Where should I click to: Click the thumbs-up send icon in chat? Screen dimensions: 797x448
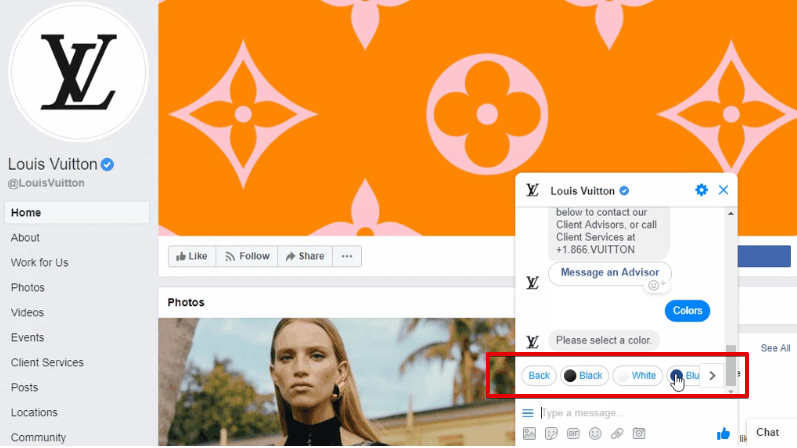coord(723,434)
